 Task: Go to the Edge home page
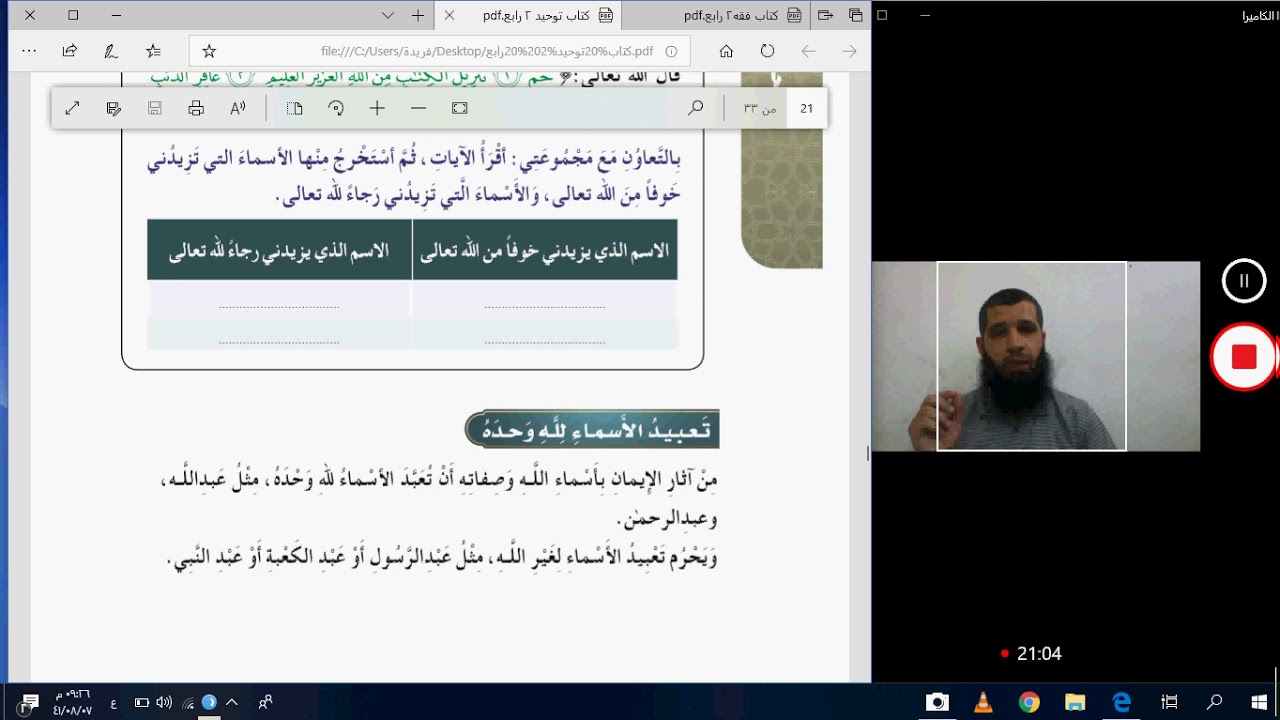click(x=727, y=51)
